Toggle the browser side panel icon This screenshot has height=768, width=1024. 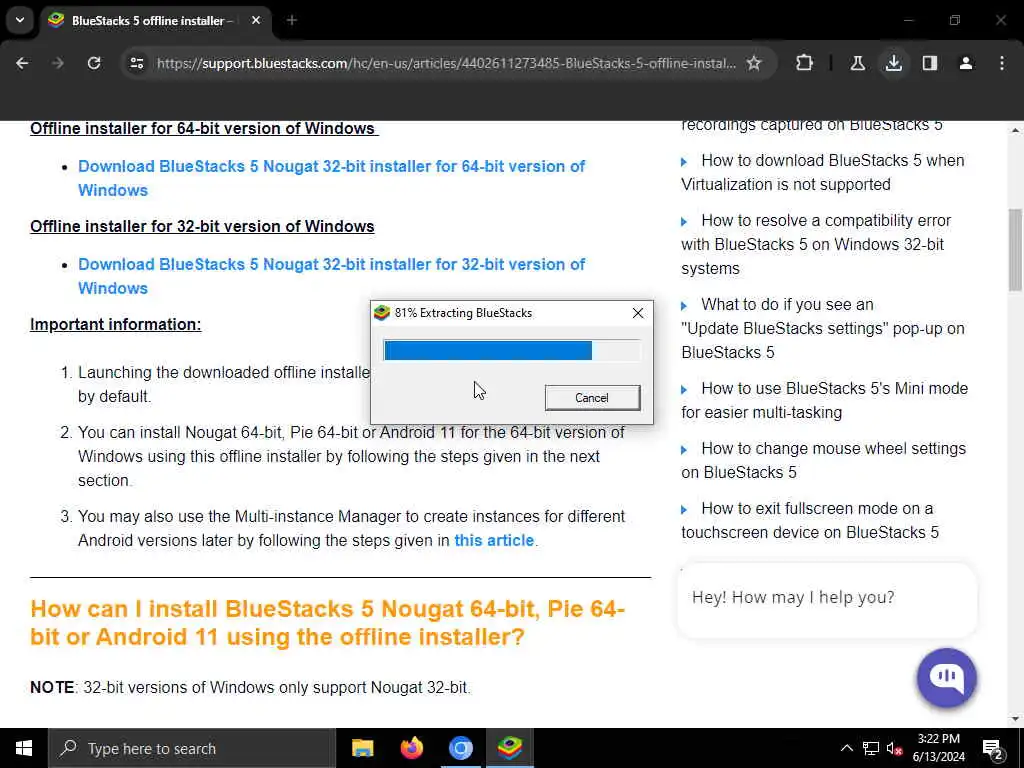point(930,63)
